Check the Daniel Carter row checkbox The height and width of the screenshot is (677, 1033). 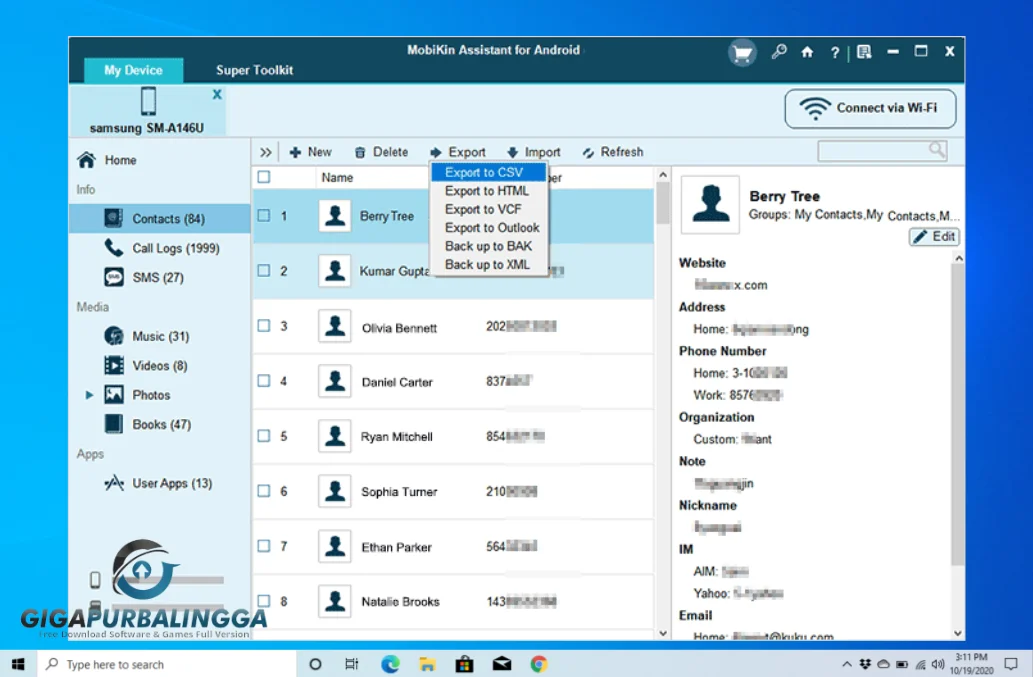click(x=264, y=381)
